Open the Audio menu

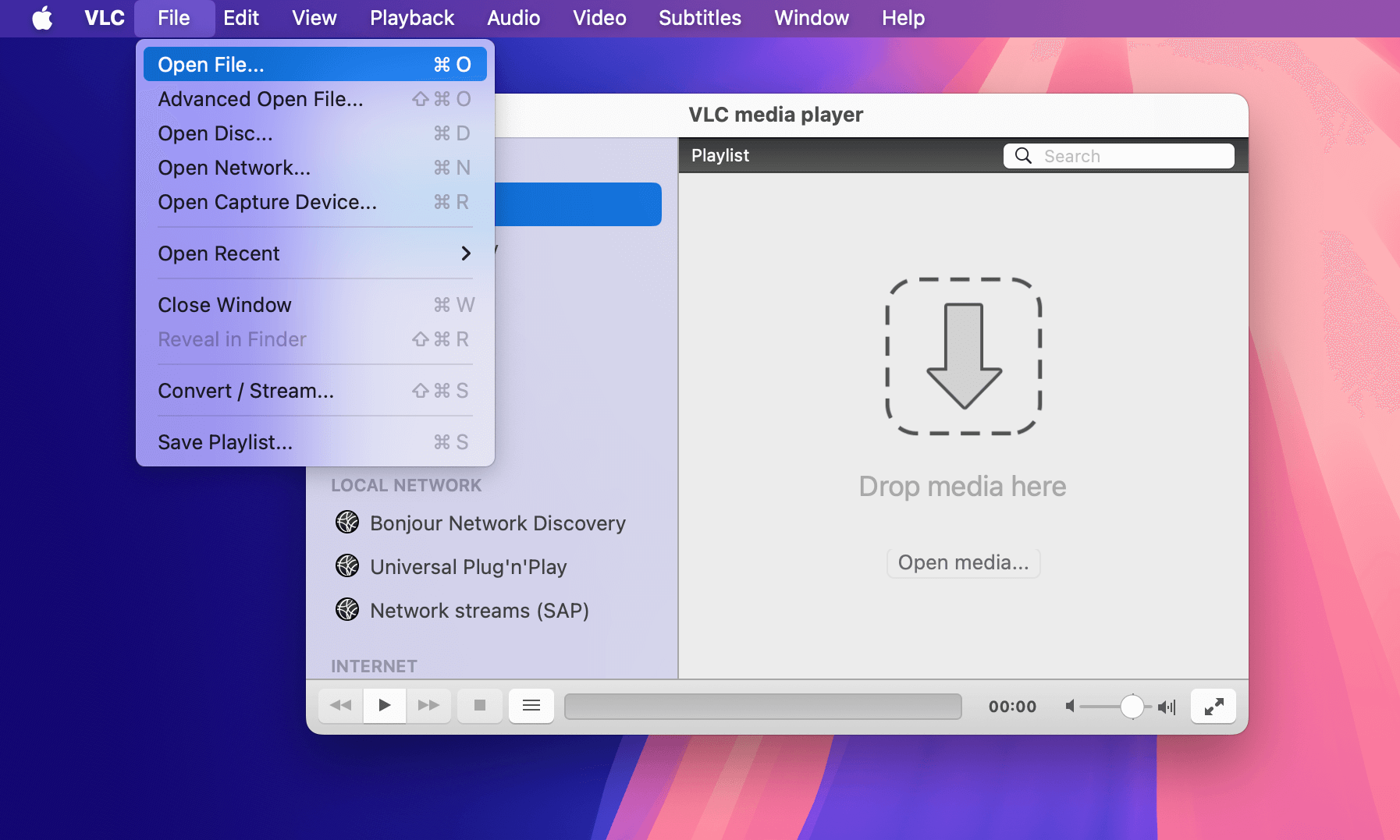[513, 18]
